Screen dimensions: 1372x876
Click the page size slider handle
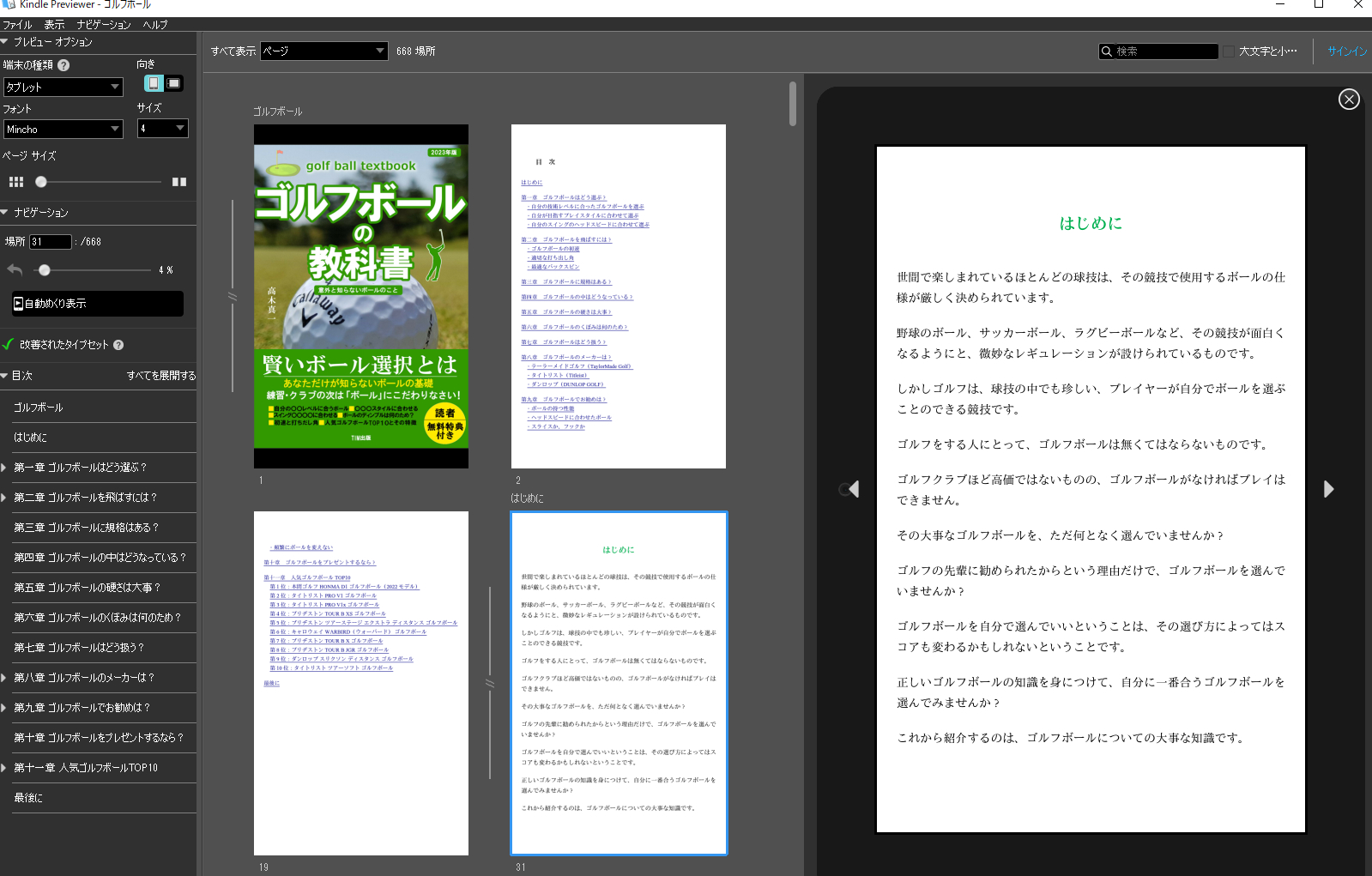click(x=41, y=182)
